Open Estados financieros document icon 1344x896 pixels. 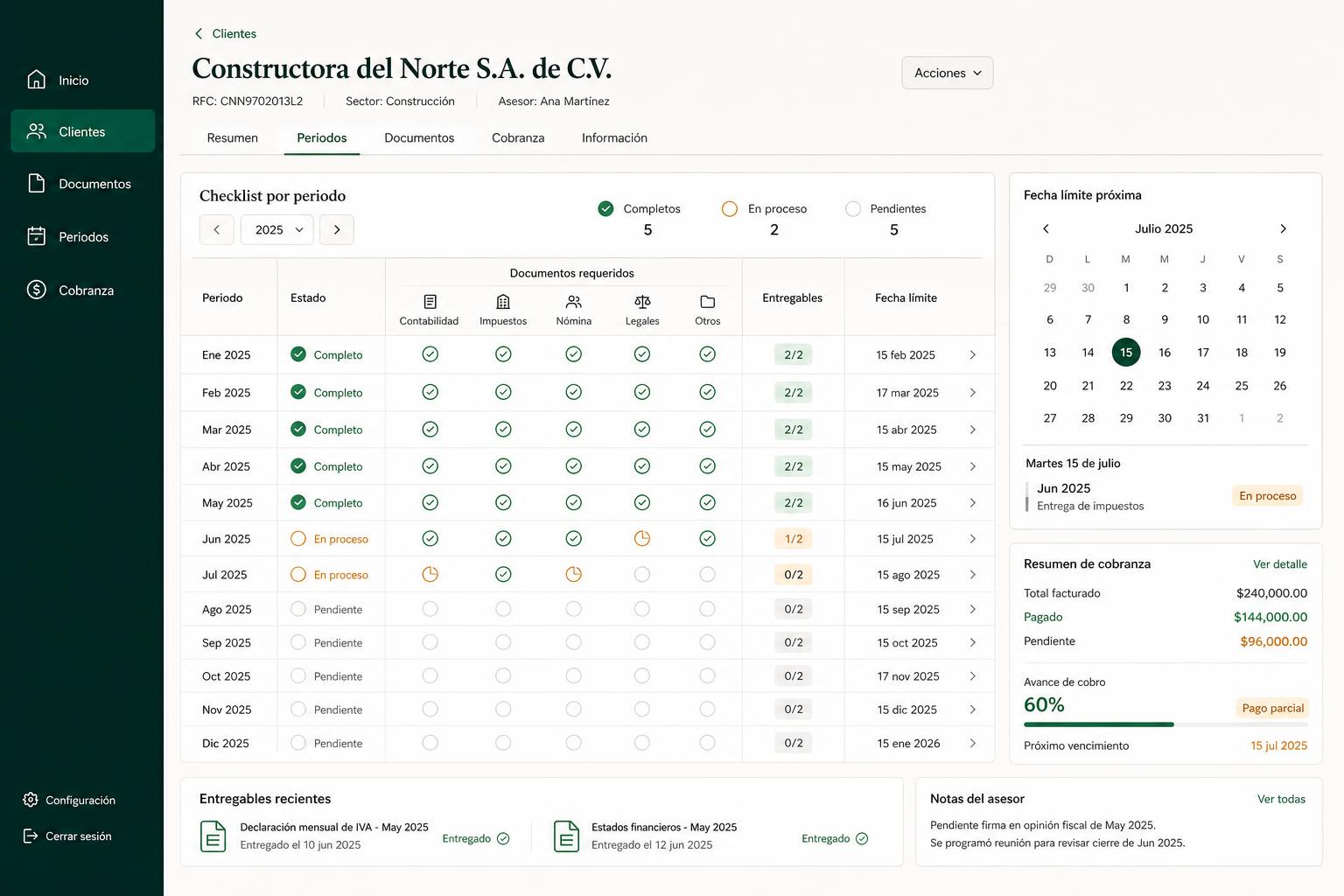567,836
